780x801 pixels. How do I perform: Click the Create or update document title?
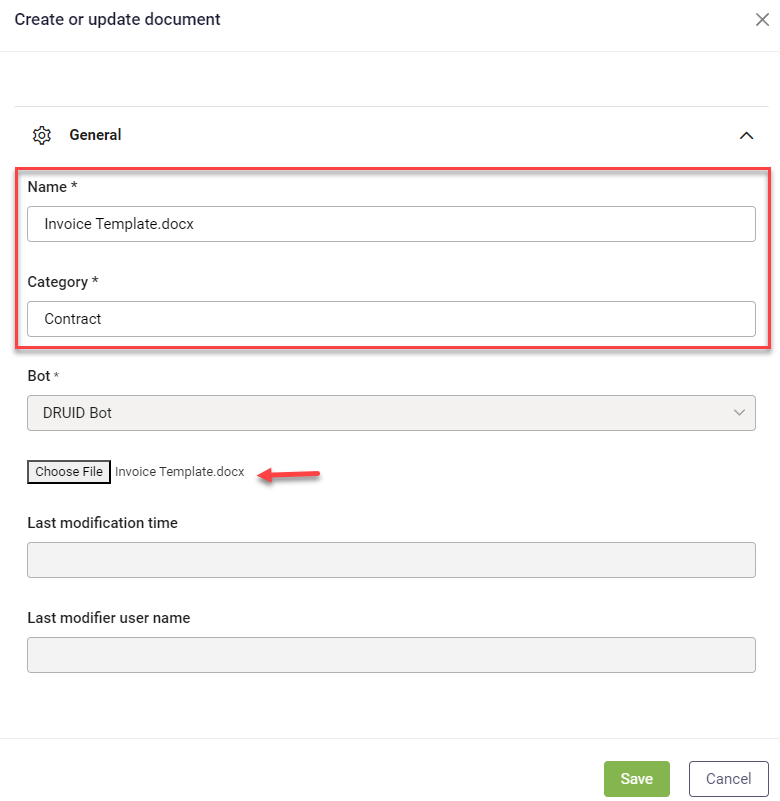tap(117, 20)
